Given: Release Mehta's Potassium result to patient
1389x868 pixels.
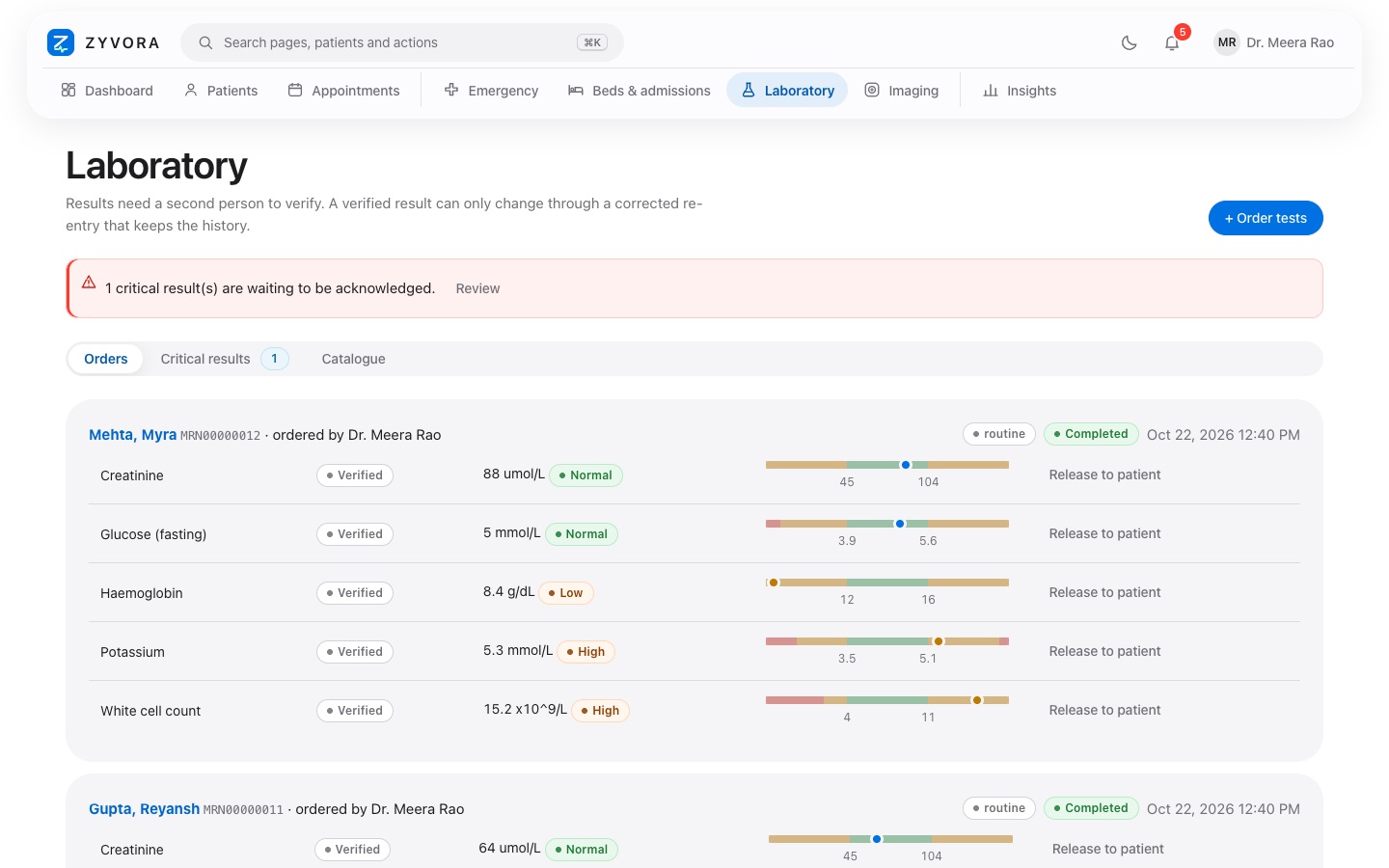Looking at the screenshot, I should click(x=1104, y=651).
